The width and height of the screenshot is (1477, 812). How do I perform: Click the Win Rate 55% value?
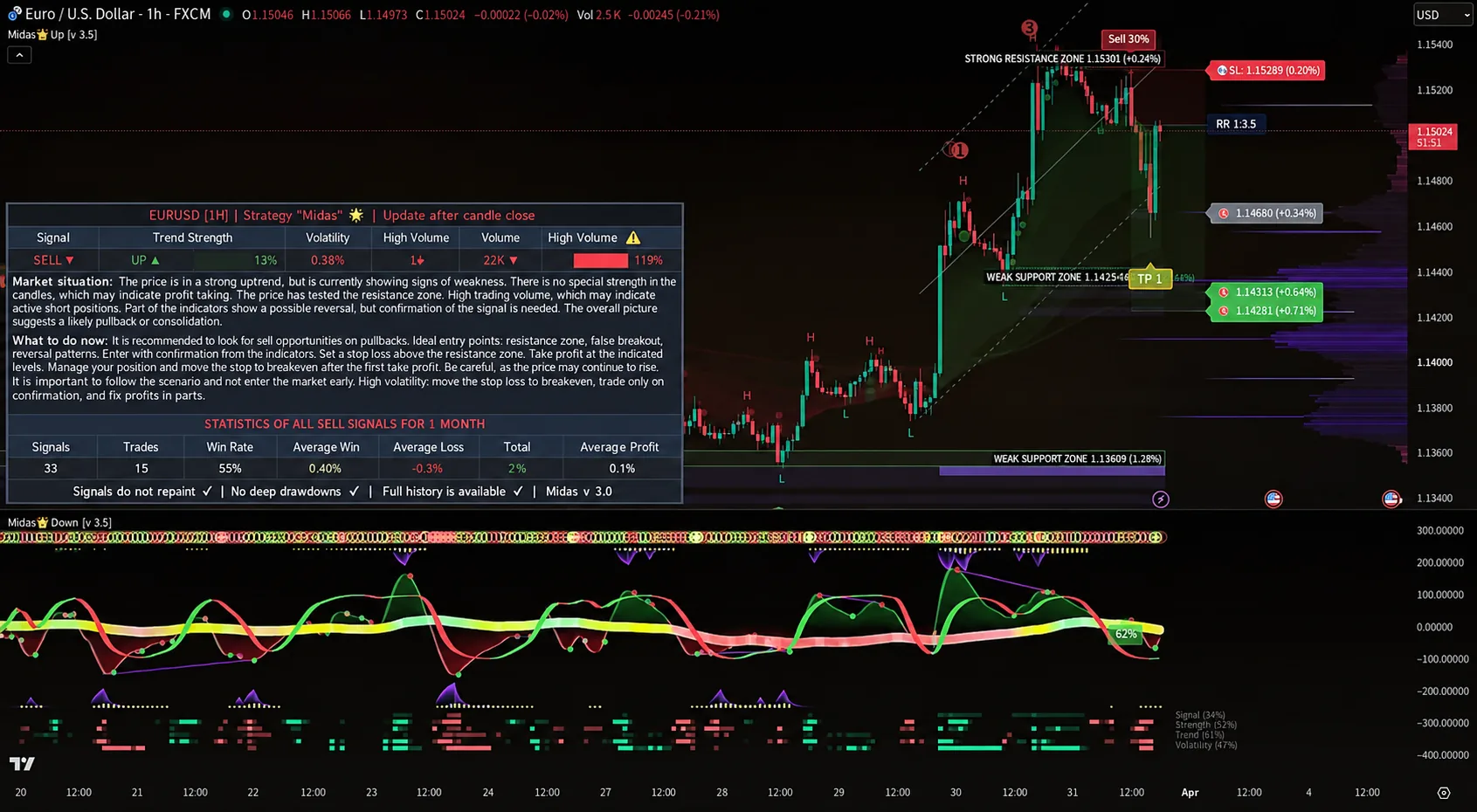click(230, 469)
